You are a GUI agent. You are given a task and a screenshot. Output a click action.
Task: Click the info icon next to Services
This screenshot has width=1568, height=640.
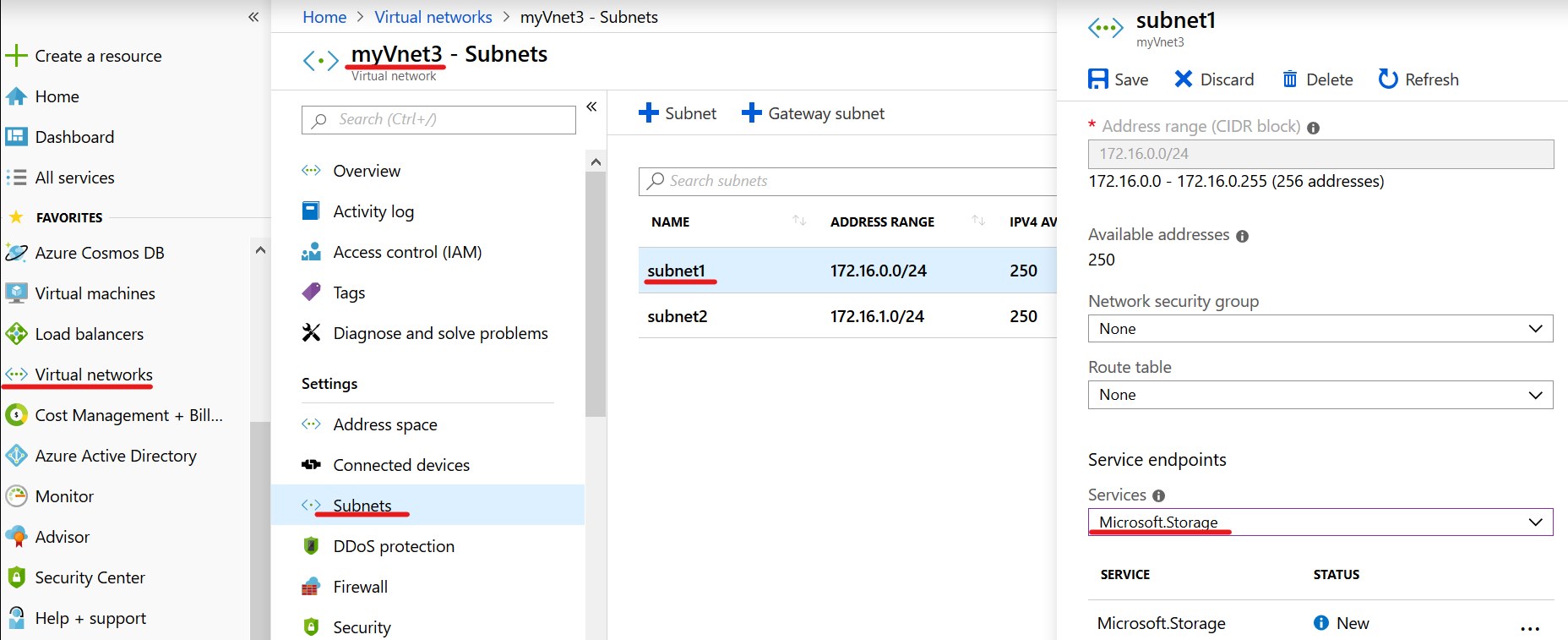(1158, 496)
